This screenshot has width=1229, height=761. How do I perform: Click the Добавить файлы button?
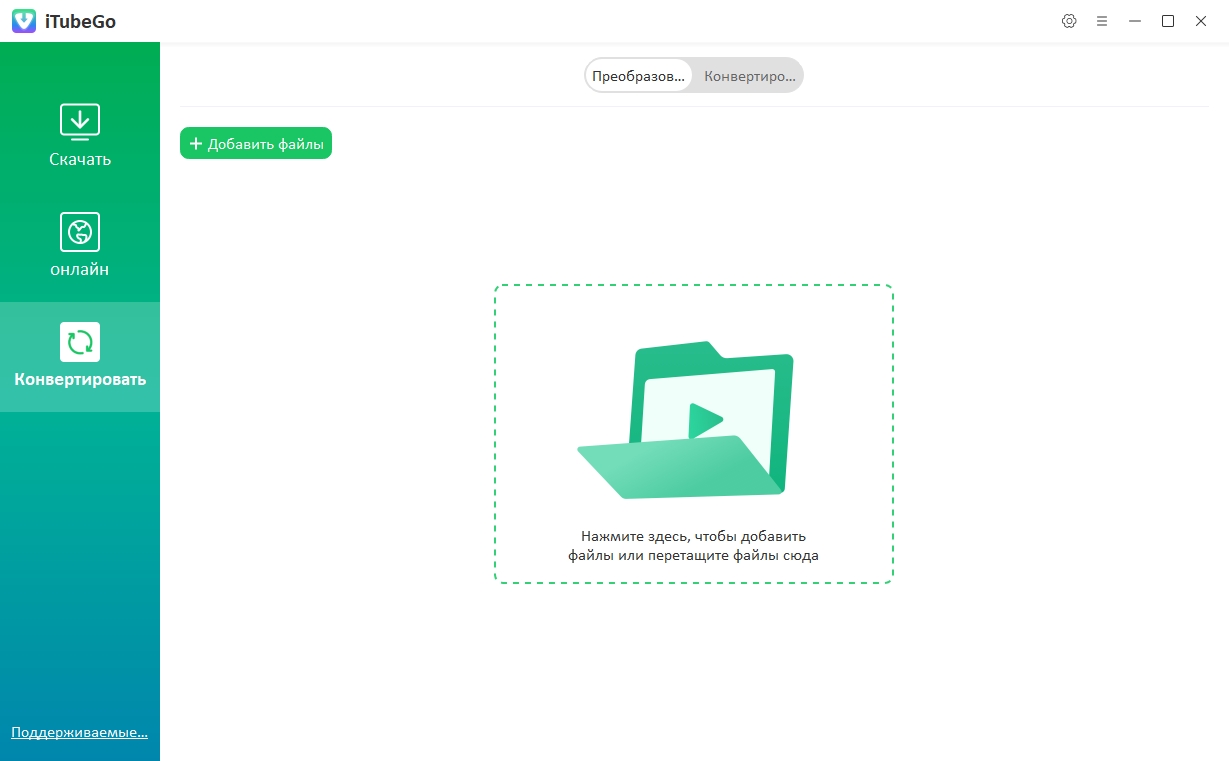click(x=256, y=144)
